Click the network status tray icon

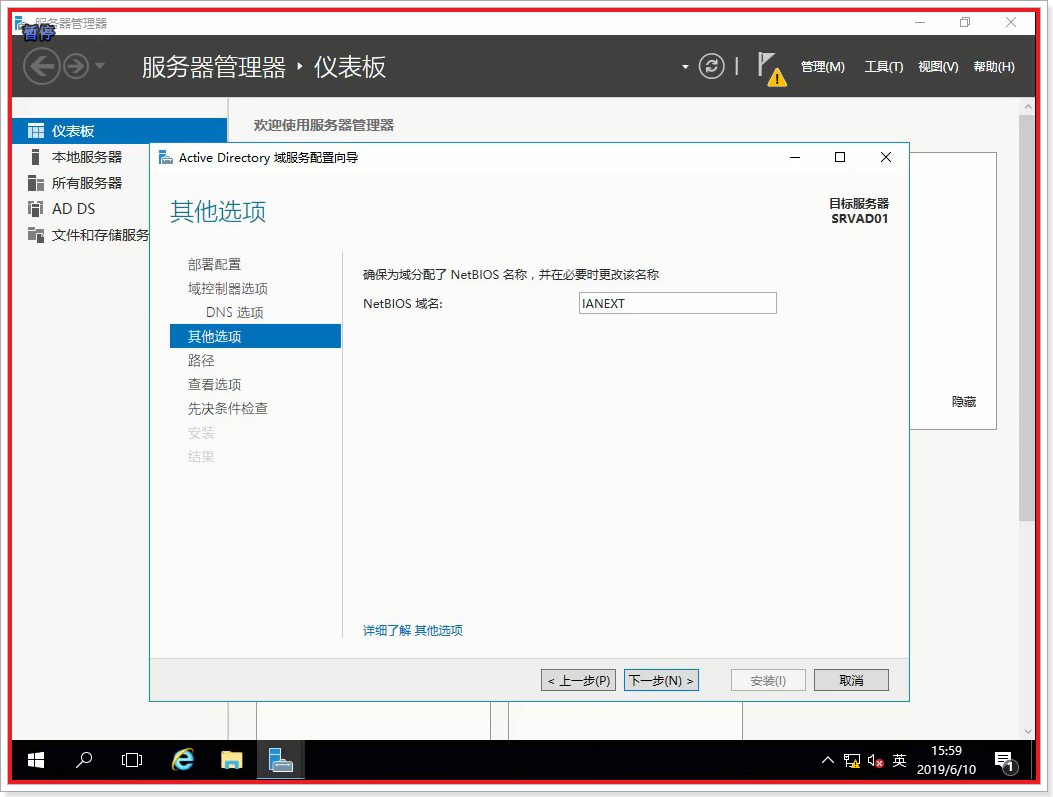click(x=852, y=761)
